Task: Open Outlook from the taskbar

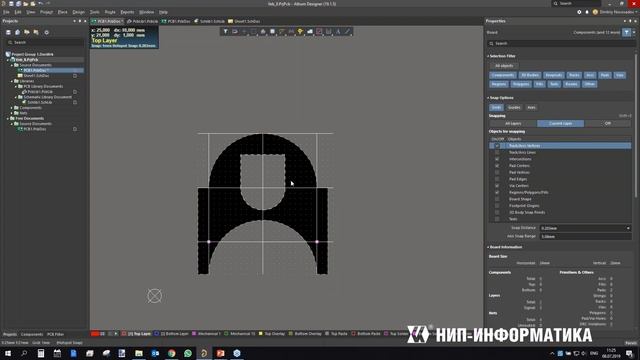Action: click(x=155, y=353)
